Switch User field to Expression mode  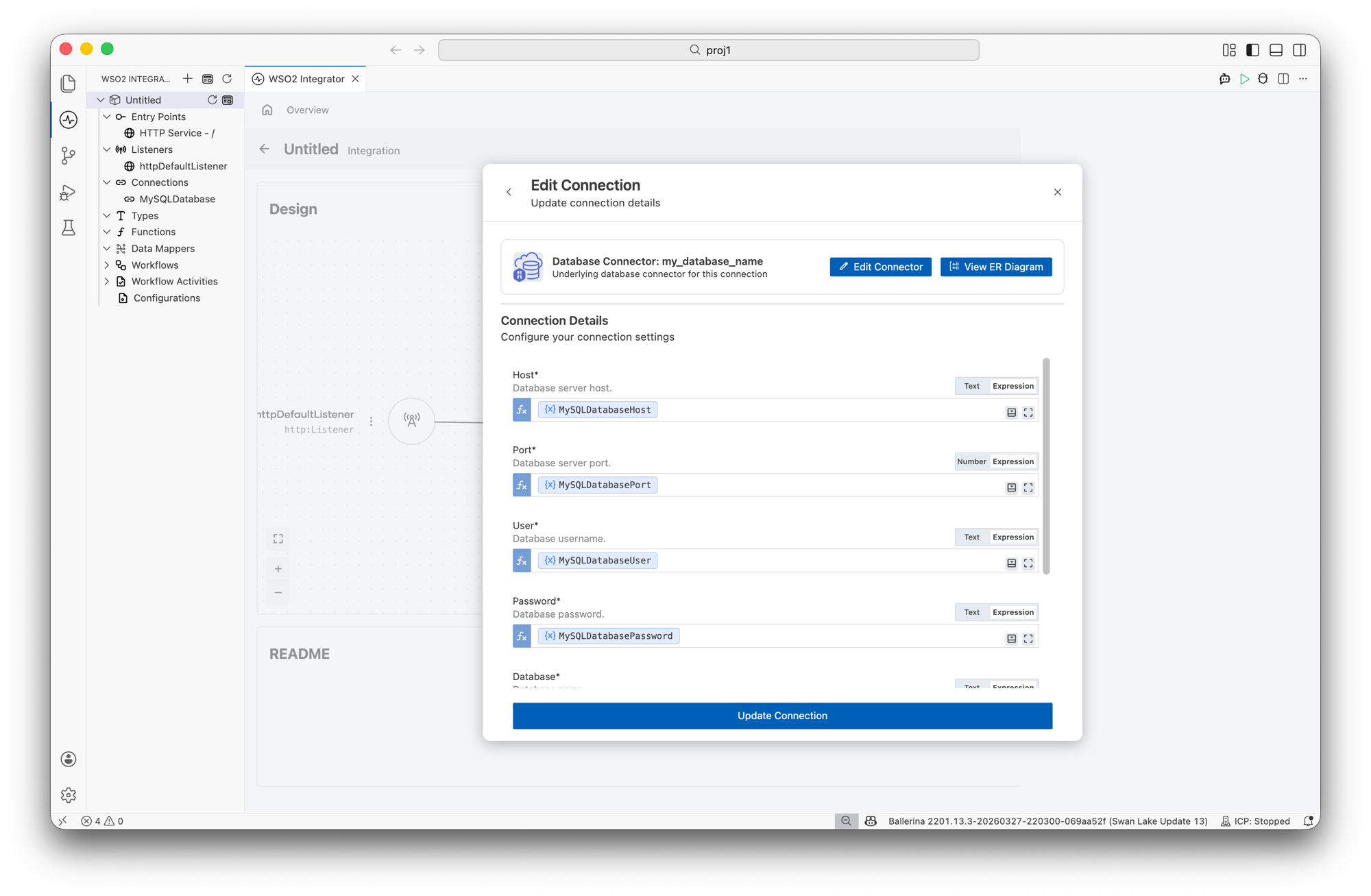(x=1013, y=537)
